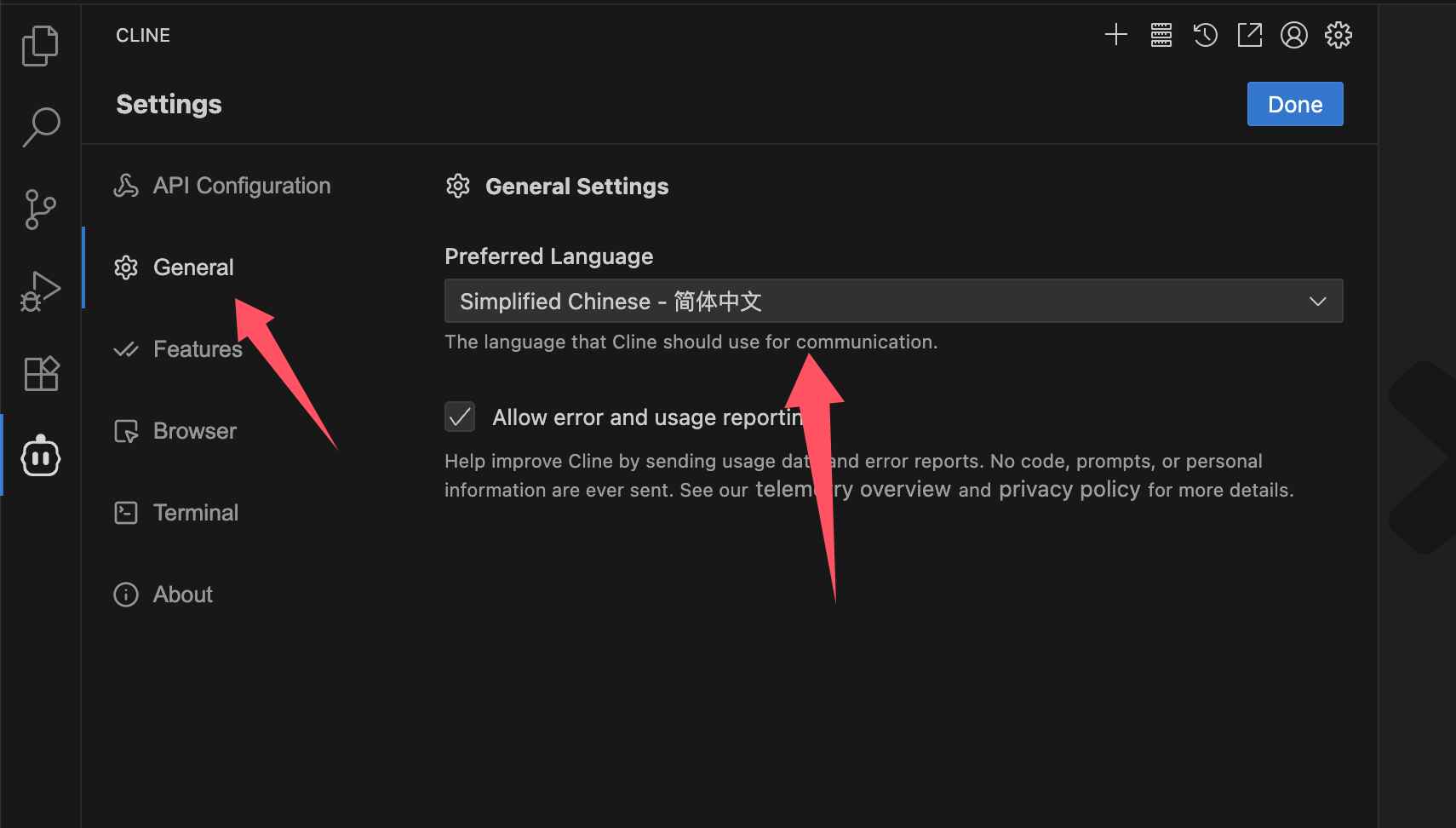The image size is (1456, 828).
Task: Open the telemetry overview link
Action: coord(853,489)
